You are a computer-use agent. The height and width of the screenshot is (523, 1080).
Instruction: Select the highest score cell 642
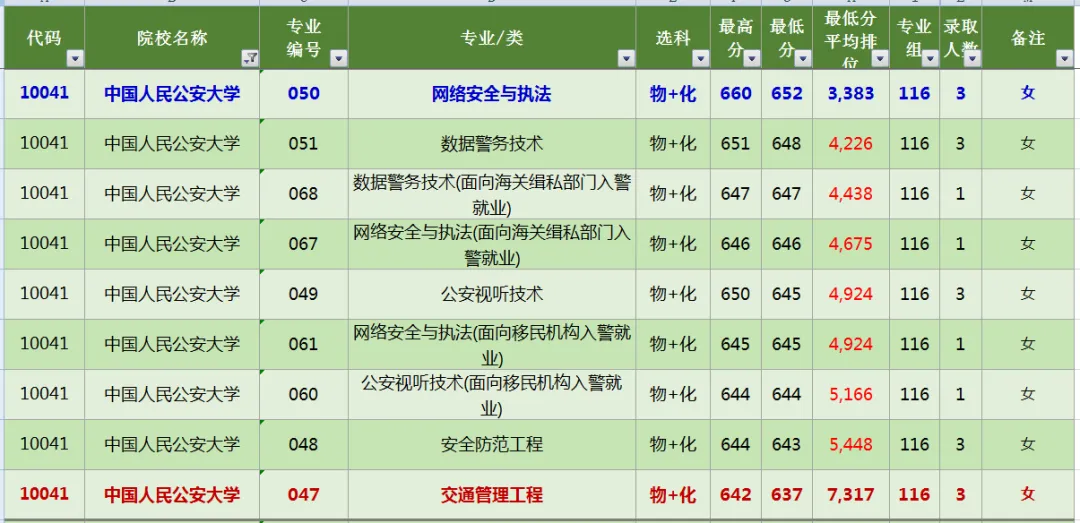(x=736, y=494)
